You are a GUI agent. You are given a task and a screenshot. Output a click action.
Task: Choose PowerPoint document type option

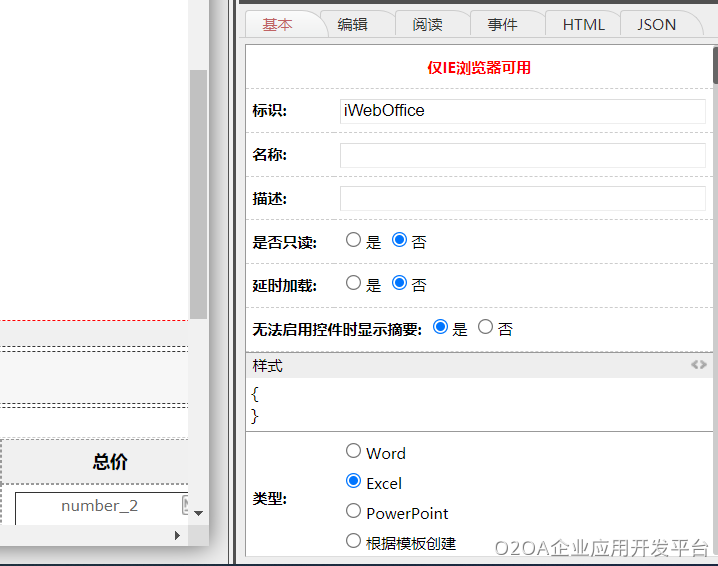tap(353, 511)
